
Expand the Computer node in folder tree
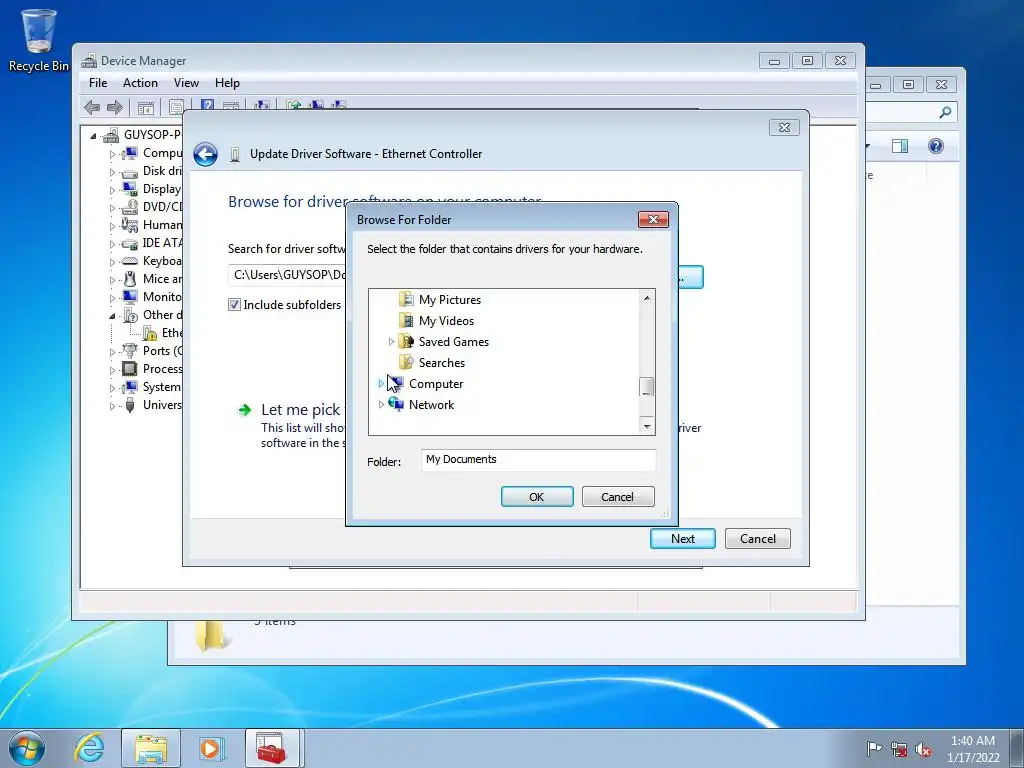pos(381,383)
